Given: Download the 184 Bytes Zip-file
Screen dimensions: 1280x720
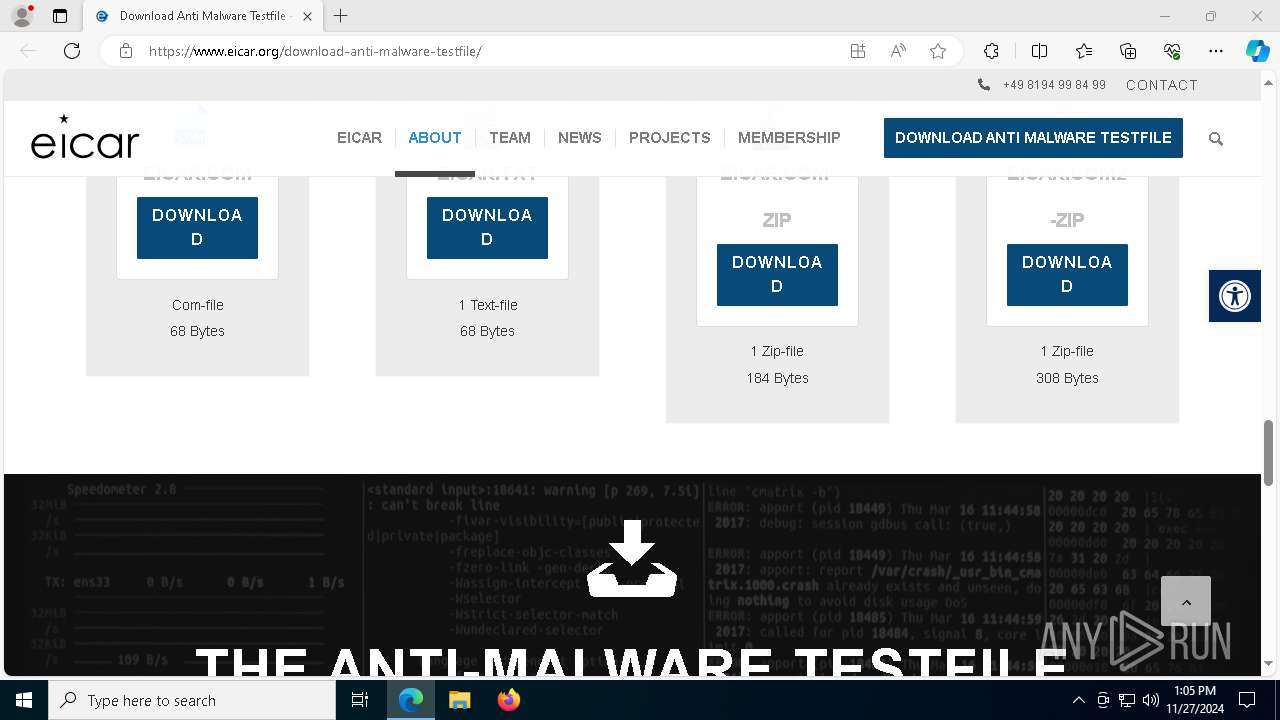Looking at the screenshot, I should [x=777, y=275].
